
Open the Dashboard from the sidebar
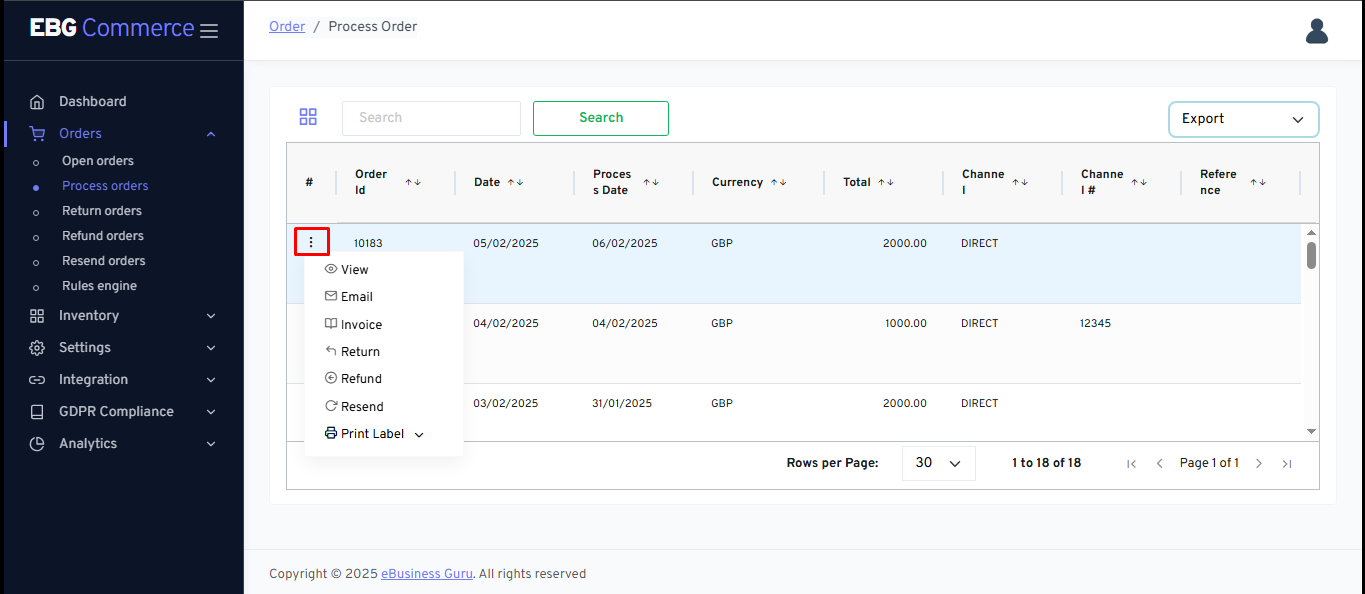point(37,101)
